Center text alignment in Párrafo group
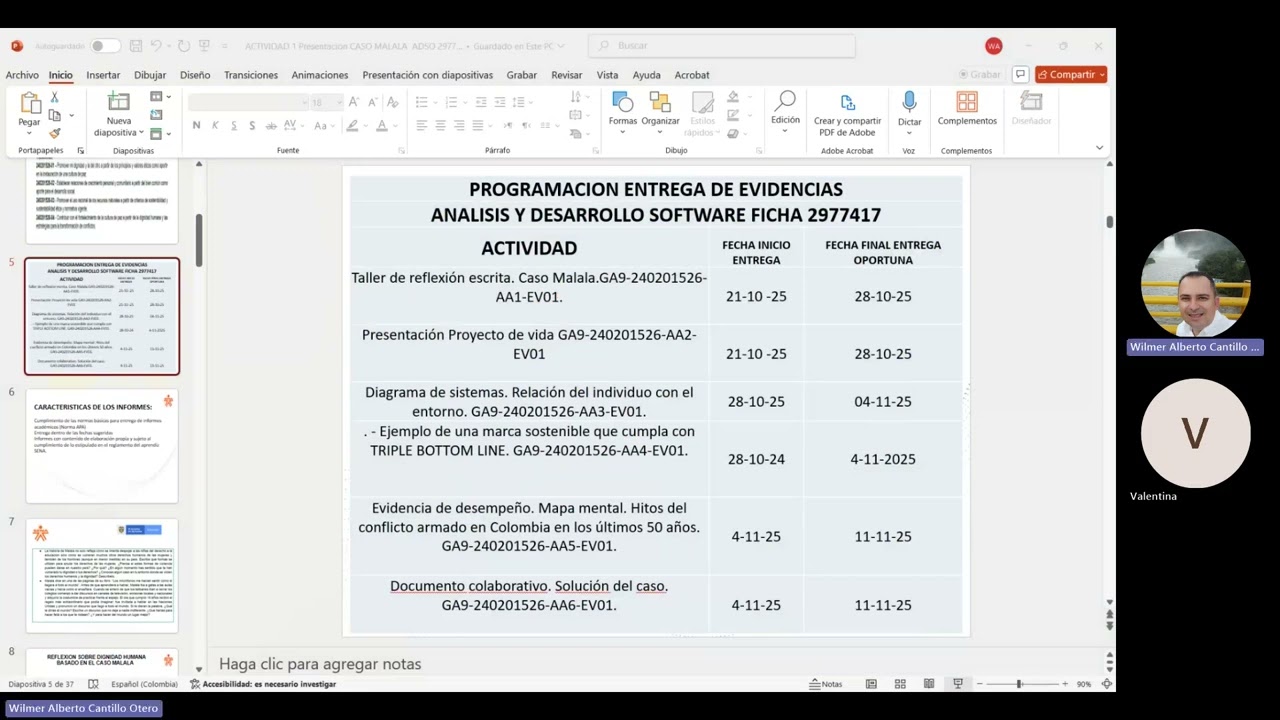 [441, 125]
